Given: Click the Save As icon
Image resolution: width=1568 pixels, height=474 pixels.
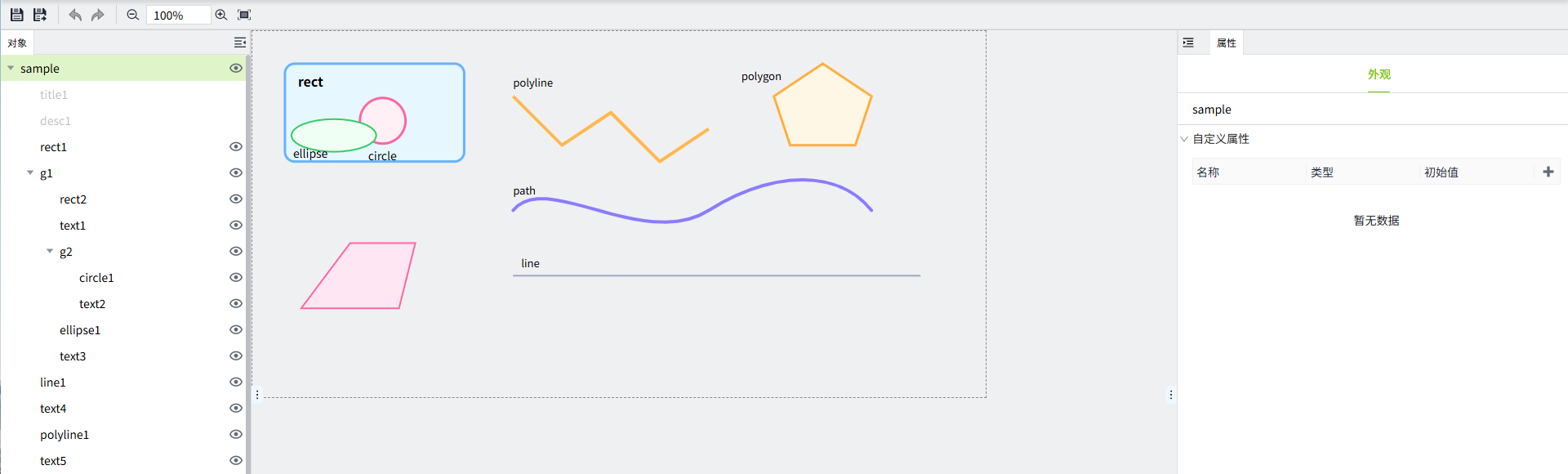Looking at the screenshot, I should coord(39,15).
